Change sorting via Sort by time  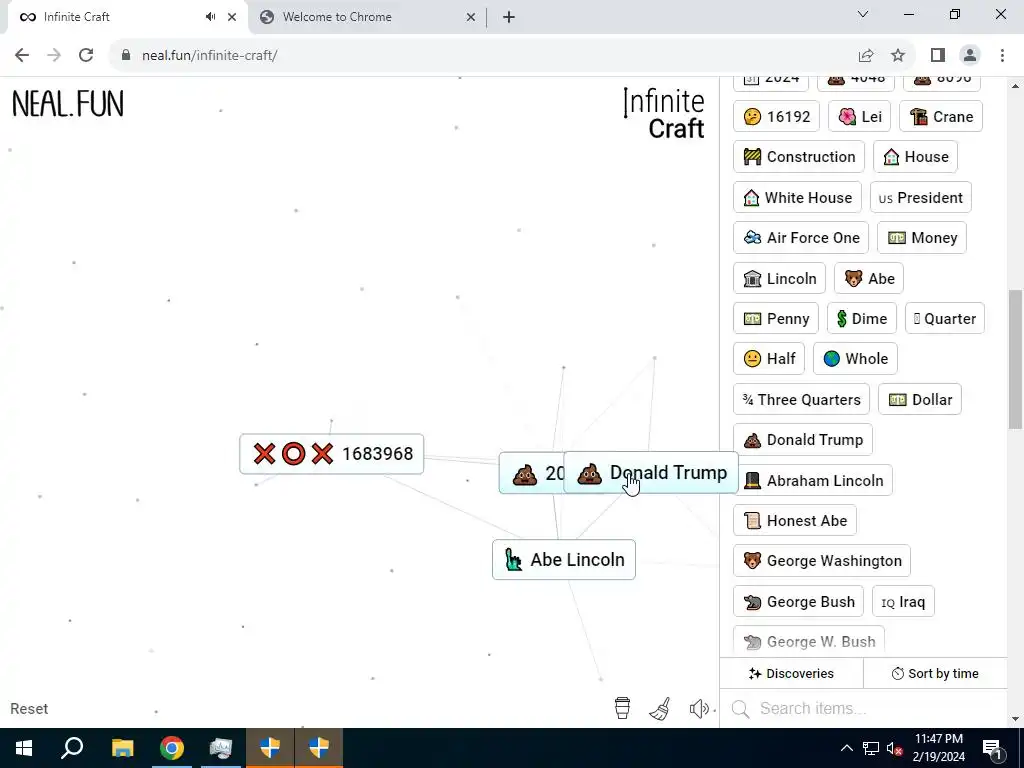935,673
